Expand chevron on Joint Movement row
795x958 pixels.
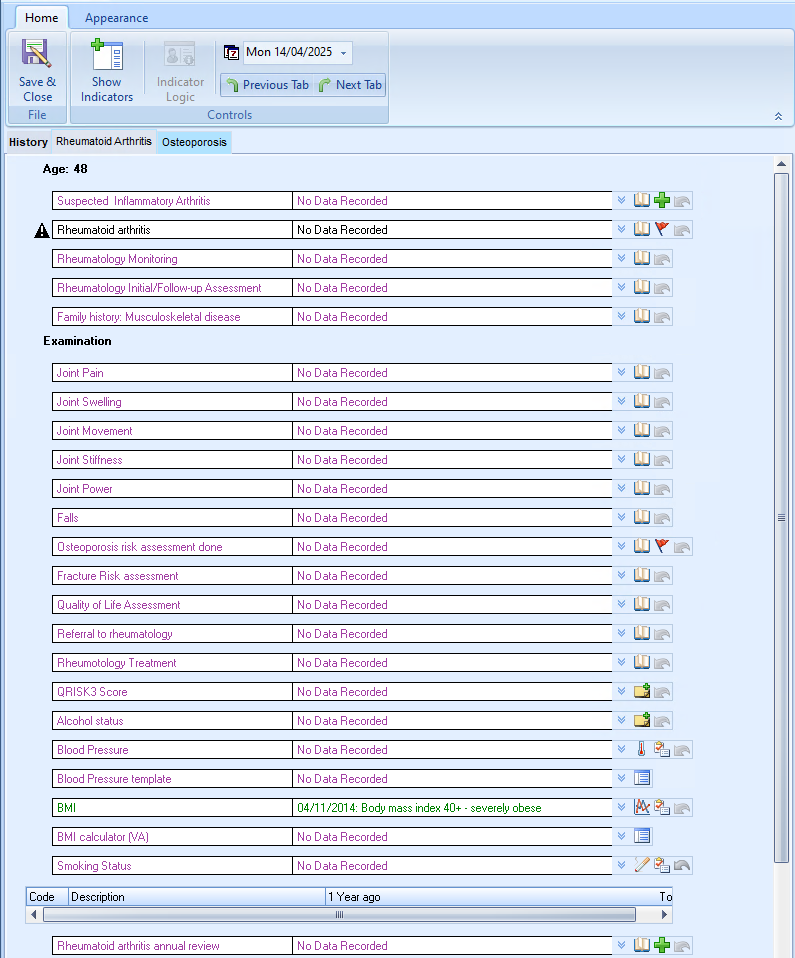[621, 431]
